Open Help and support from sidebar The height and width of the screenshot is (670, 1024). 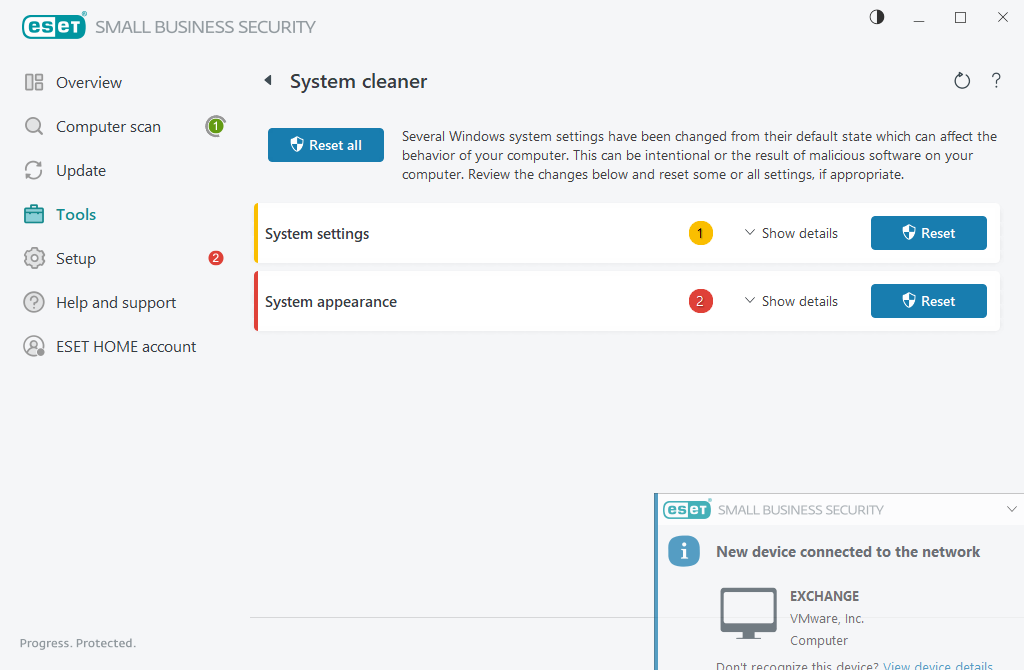115,302
